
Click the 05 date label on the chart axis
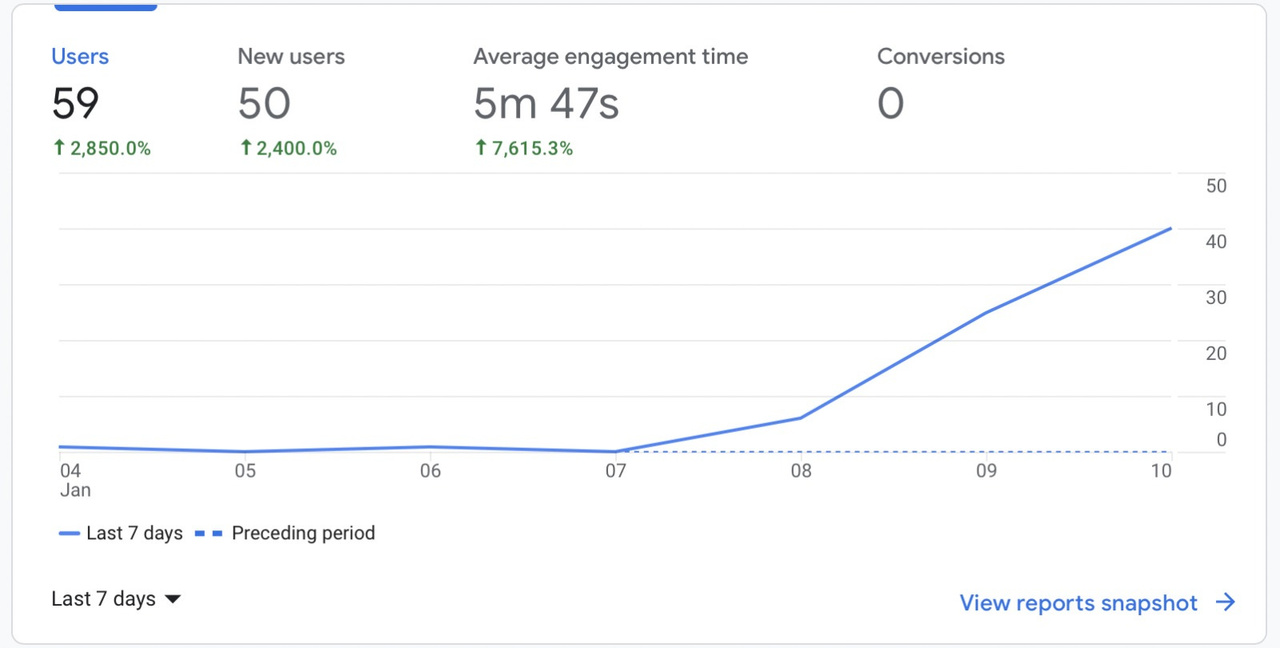click(x=245, y=471)
